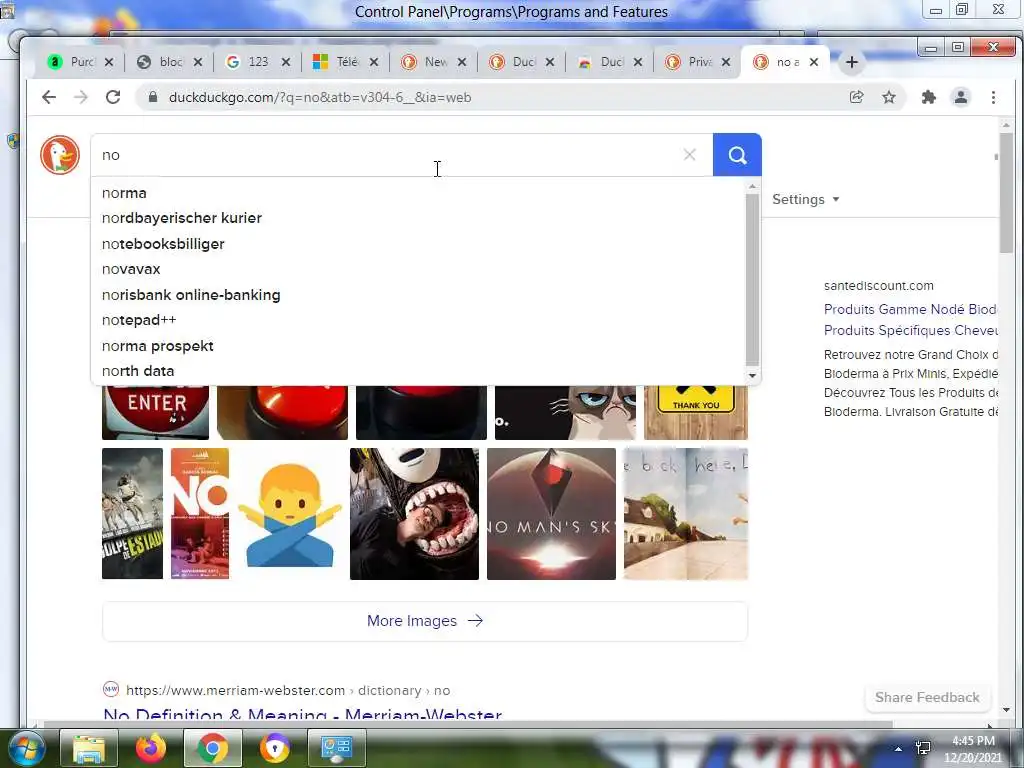The width and height of the screenshot is (1024, 768).
Task: Click the Chrome taskbar icon
Action: [212, 748]
